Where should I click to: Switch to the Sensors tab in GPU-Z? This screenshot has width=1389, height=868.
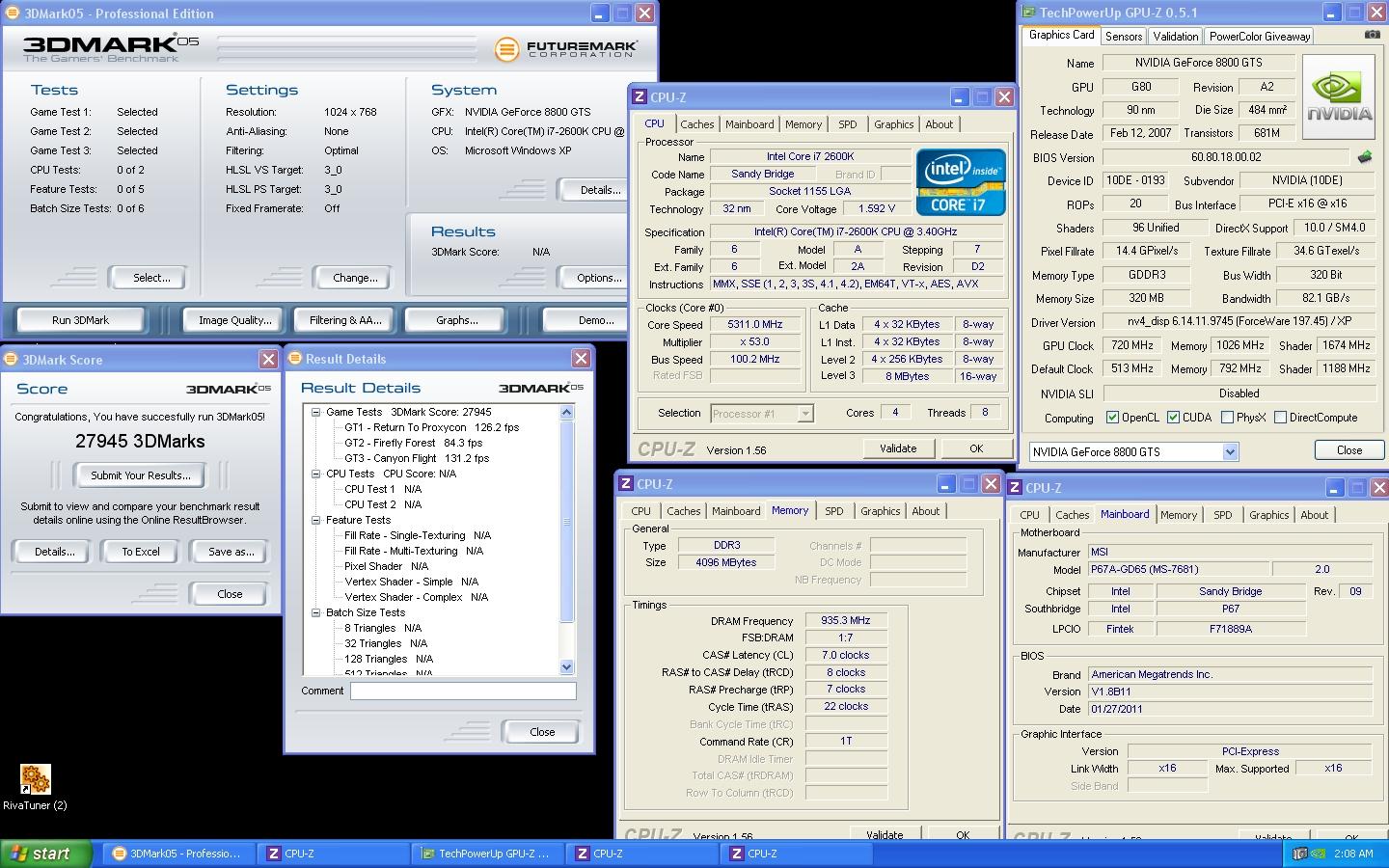1124,37
